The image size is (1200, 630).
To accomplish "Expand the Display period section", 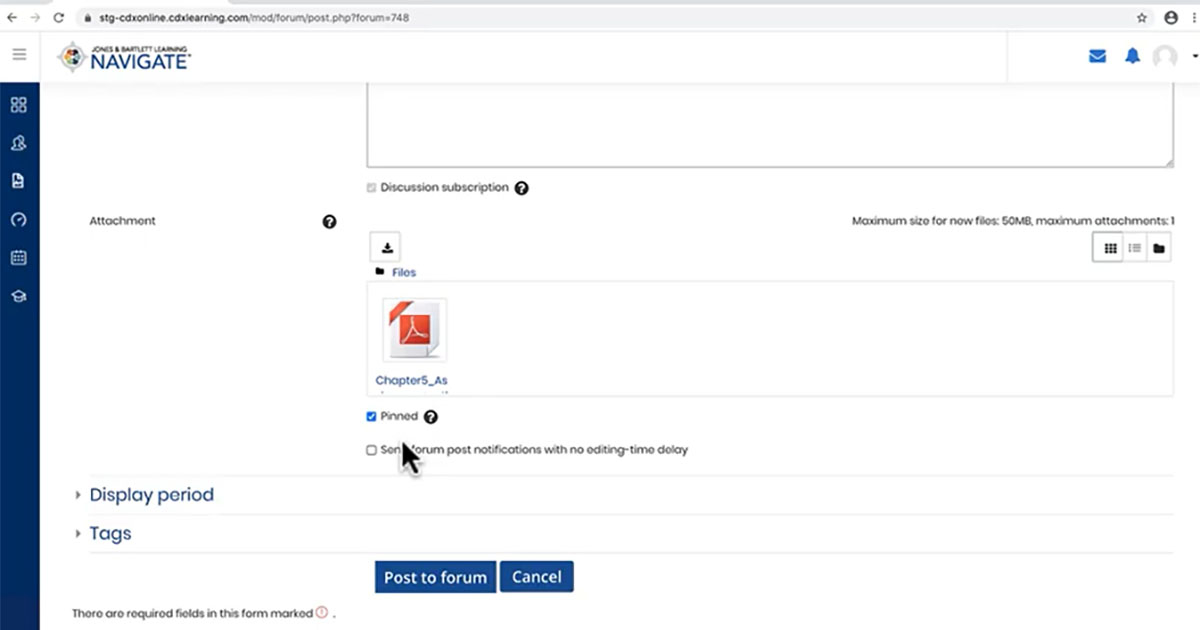I will tap(151, 495).
